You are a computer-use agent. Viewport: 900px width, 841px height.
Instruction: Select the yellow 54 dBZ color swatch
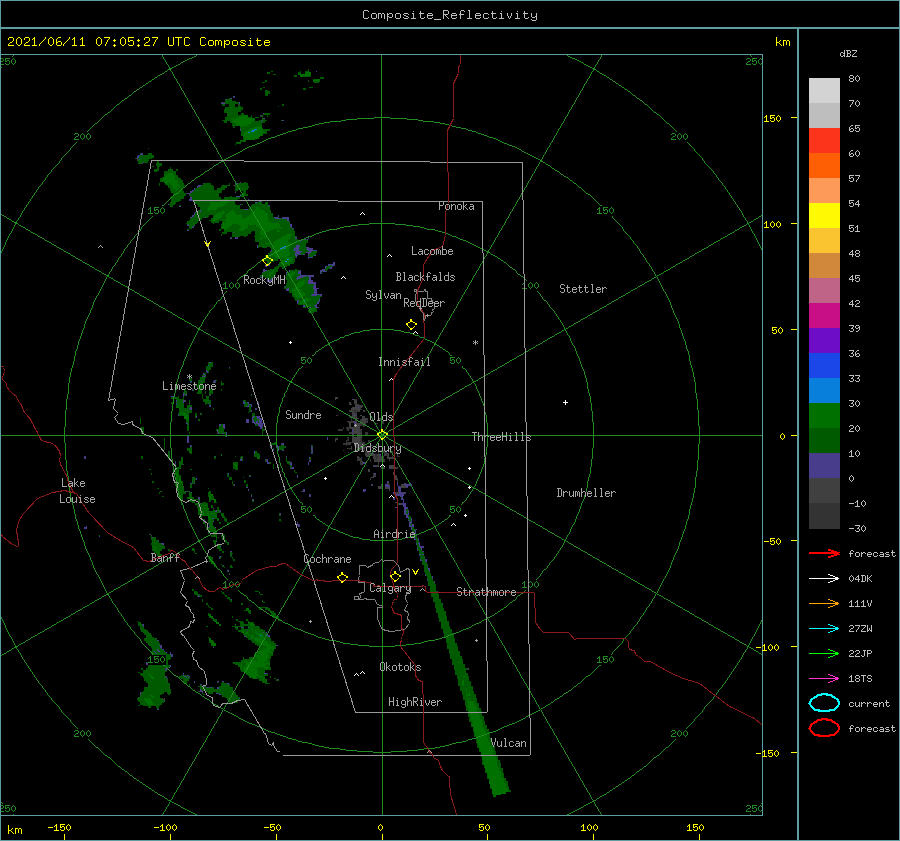coord(824,215)
